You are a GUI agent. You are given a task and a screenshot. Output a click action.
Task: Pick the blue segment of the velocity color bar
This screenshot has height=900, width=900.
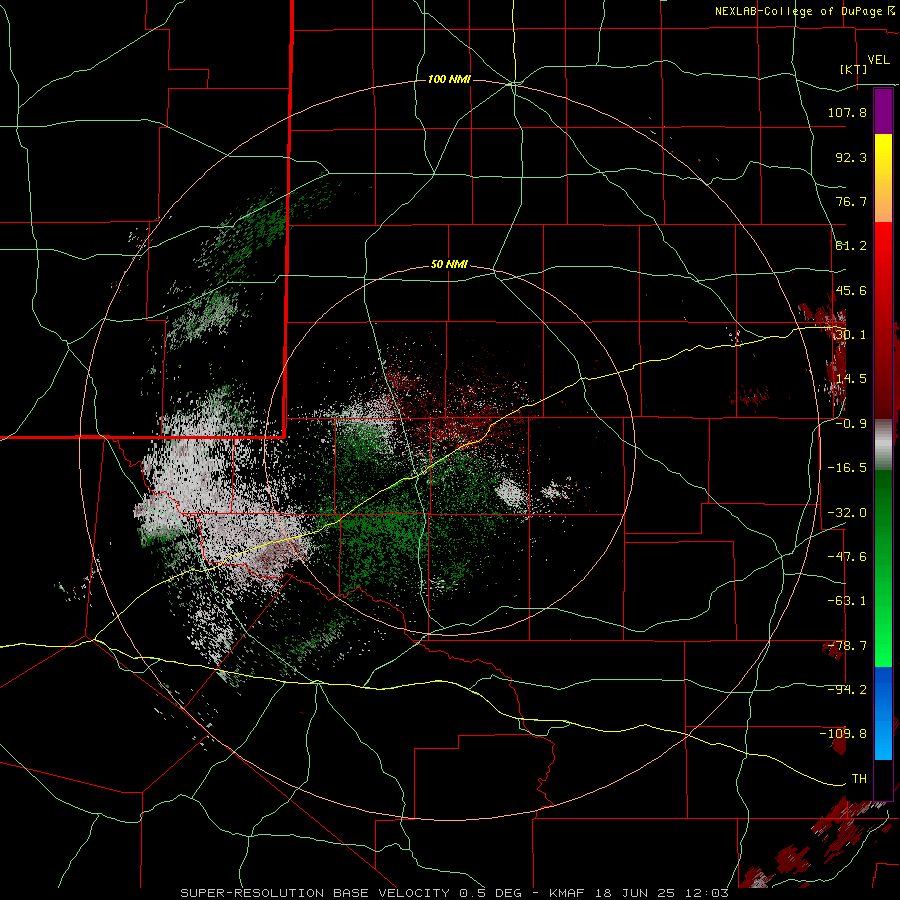click(883, 713)
